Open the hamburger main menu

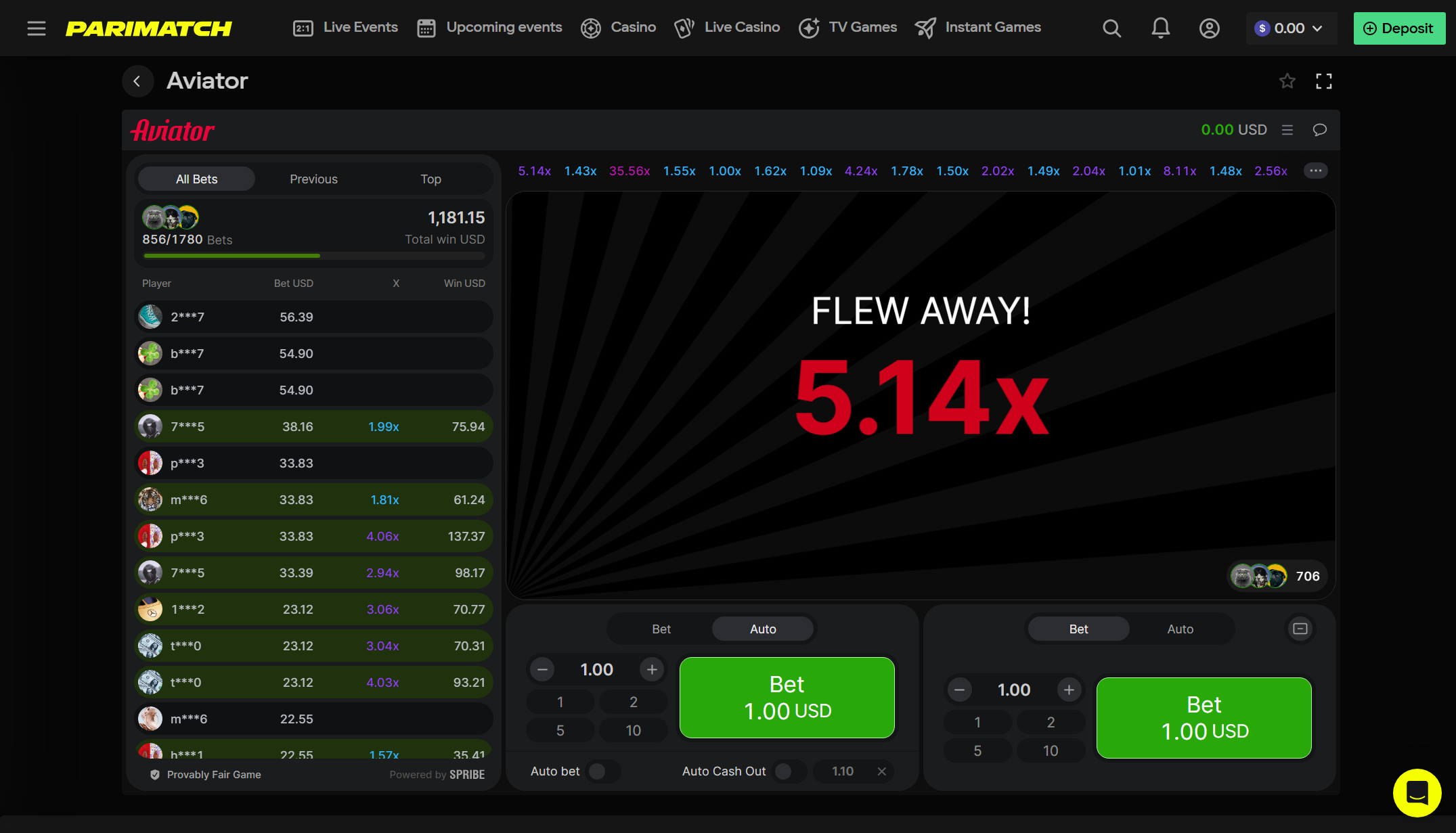pos(37,28)
